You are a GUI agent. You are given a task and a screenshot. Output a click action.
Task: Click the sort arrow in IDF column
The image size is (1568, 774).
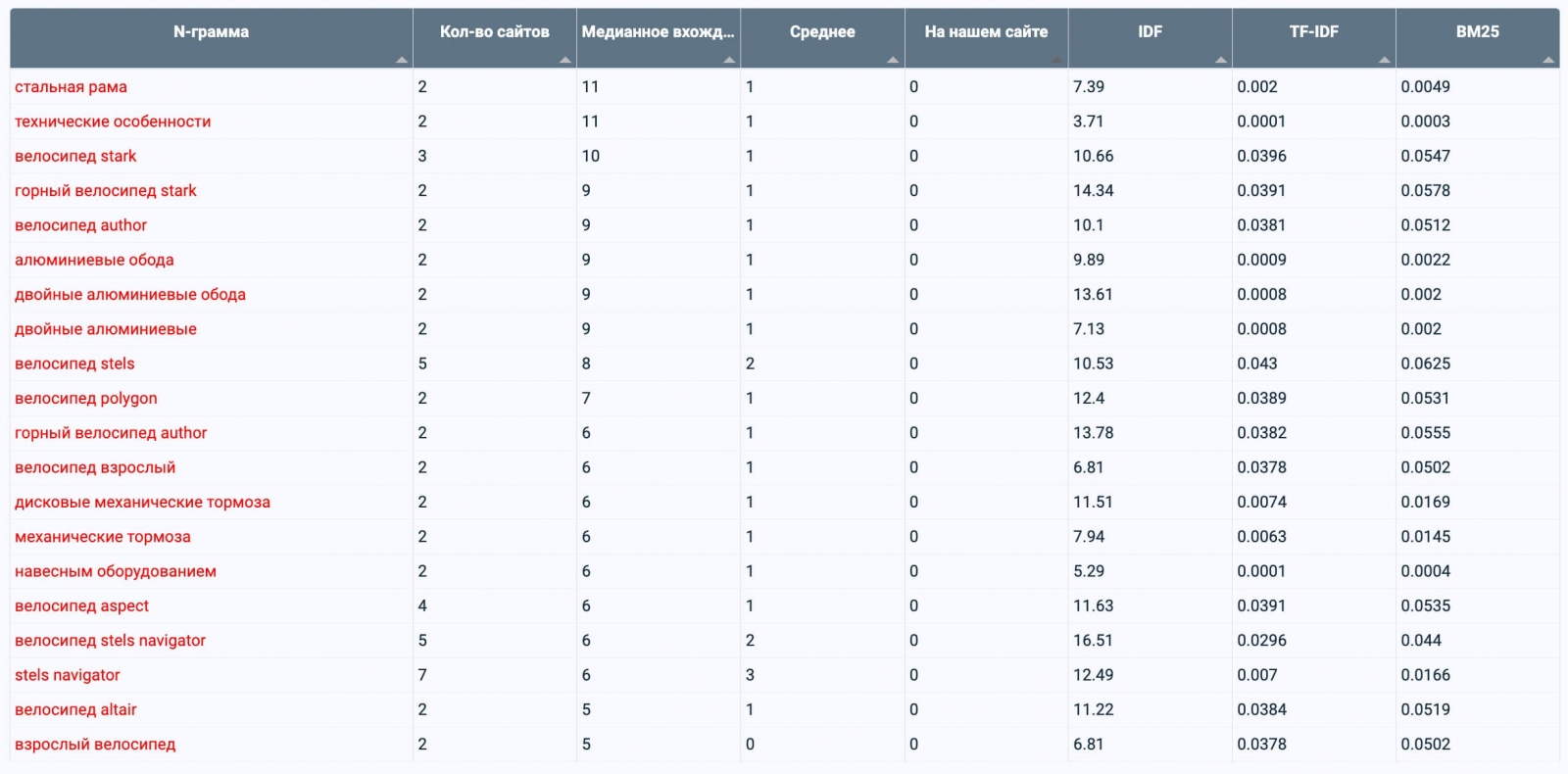point(1220,61)
